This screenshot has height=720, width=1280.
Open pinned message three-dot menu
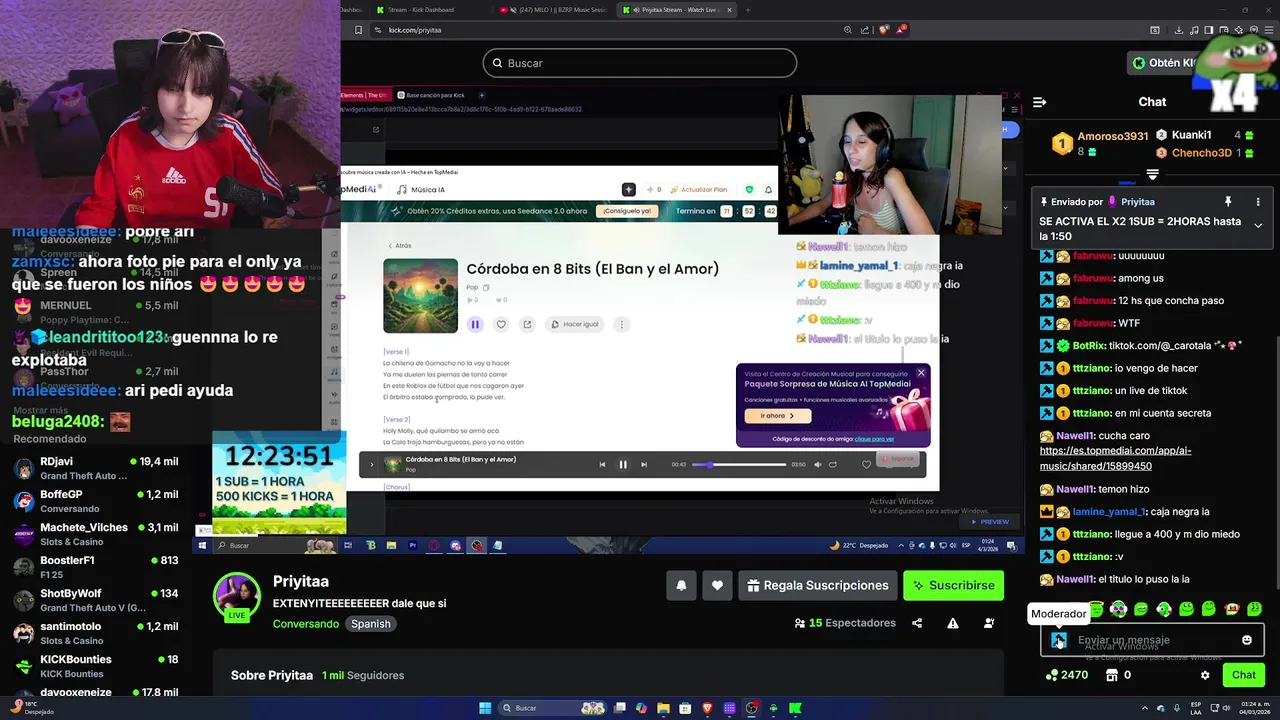pos(1258,201)
